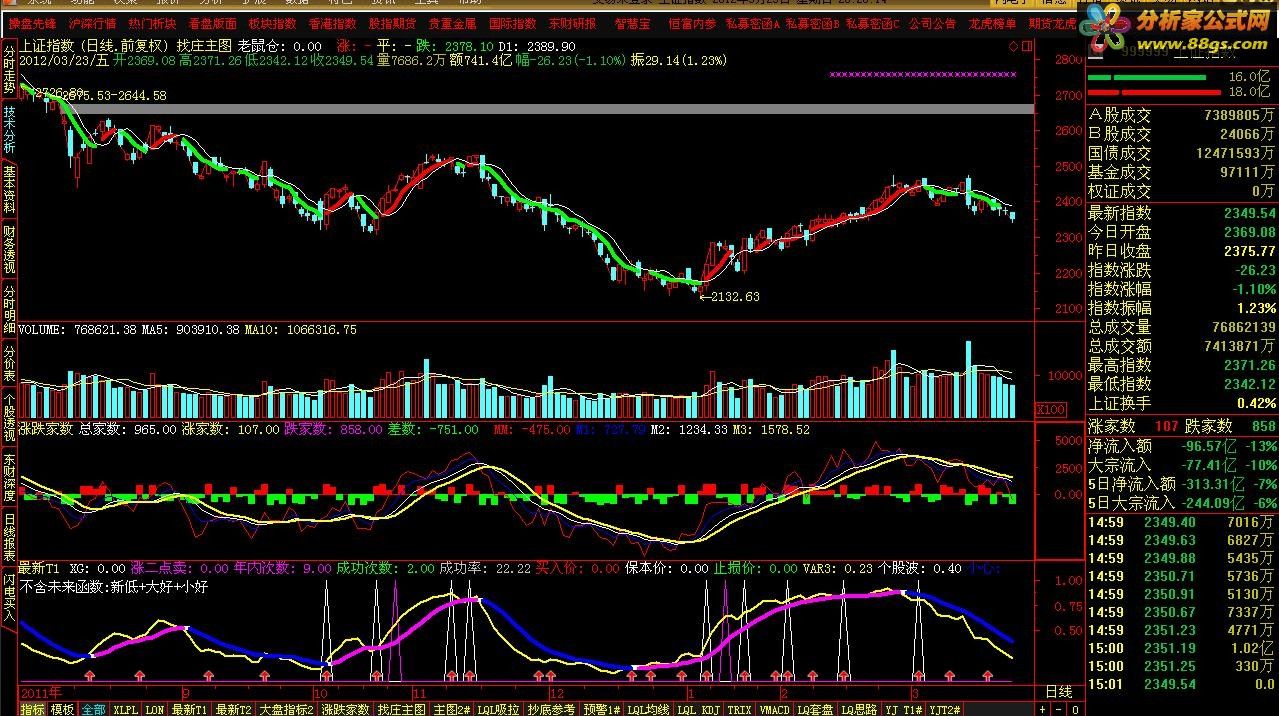
Task: Select 热门板块 in top toolbar
Action: (152, 23)
